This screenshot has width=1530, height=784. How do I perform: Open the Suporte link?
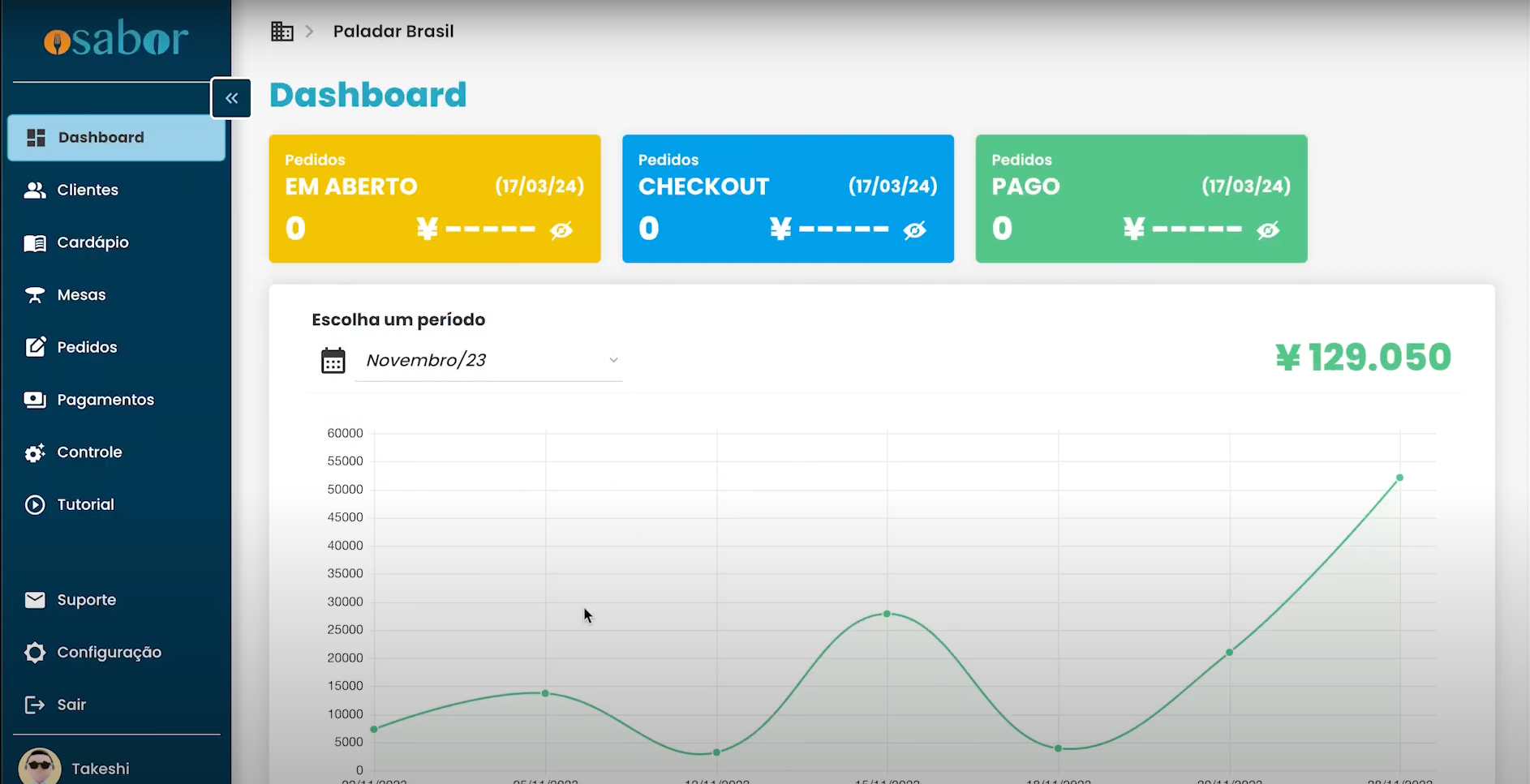86,600
